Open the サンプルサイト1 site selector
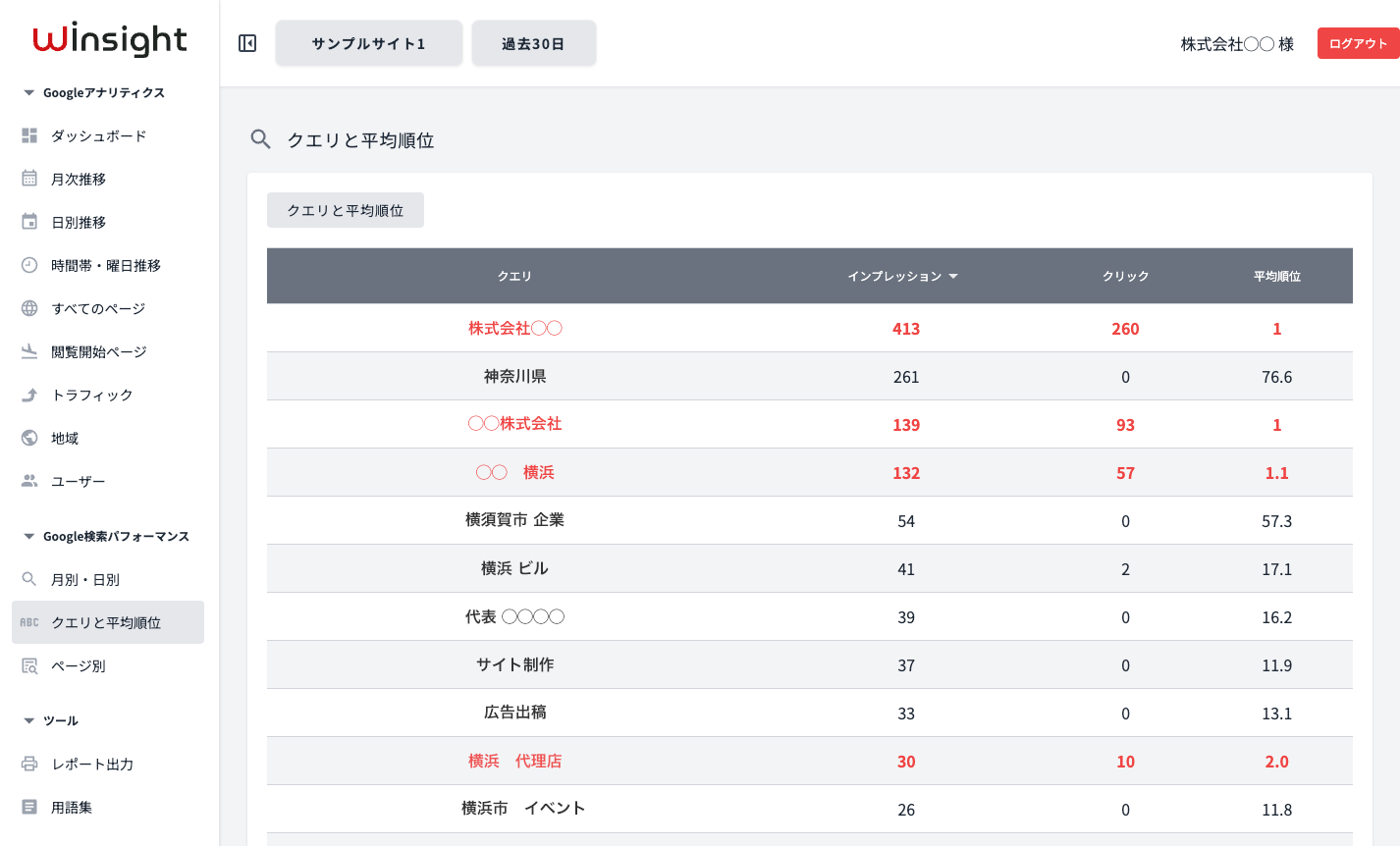 369,43
